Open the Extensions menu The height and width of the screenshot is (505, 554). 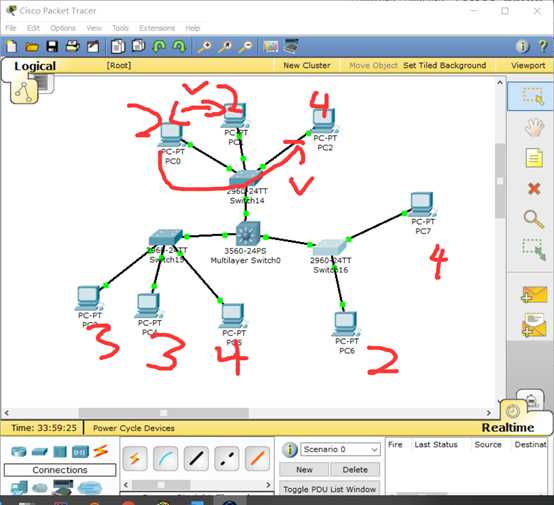[x=157, y=28]
